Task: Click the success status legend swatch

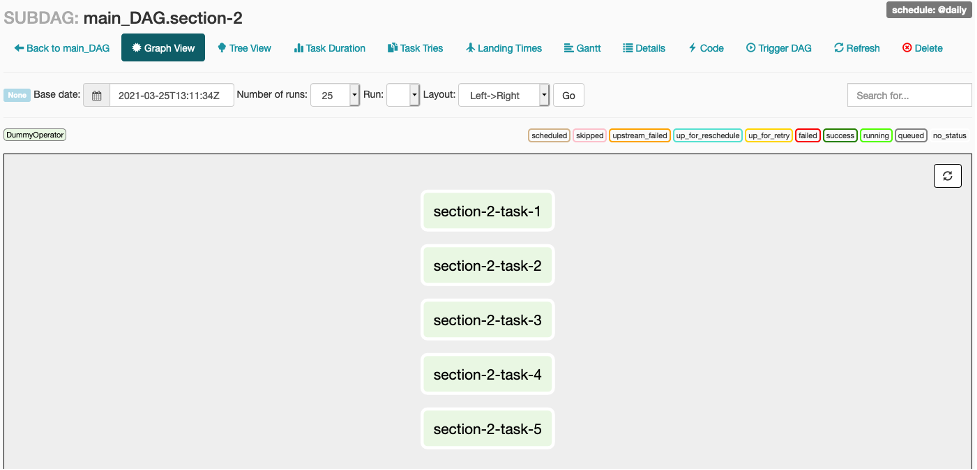Action: pyautogui.click(x=840, y=135)
